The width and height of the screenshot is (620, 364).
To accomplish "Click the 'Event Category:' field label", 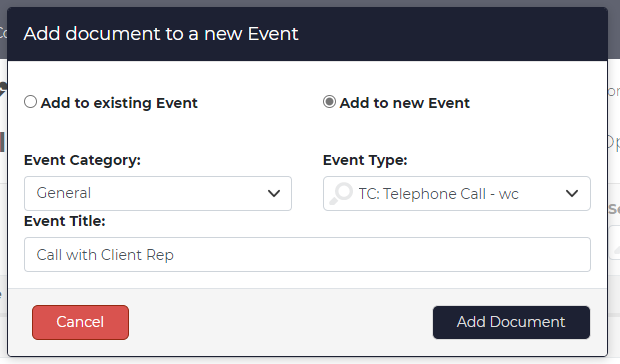I will (x=82, y=160).
